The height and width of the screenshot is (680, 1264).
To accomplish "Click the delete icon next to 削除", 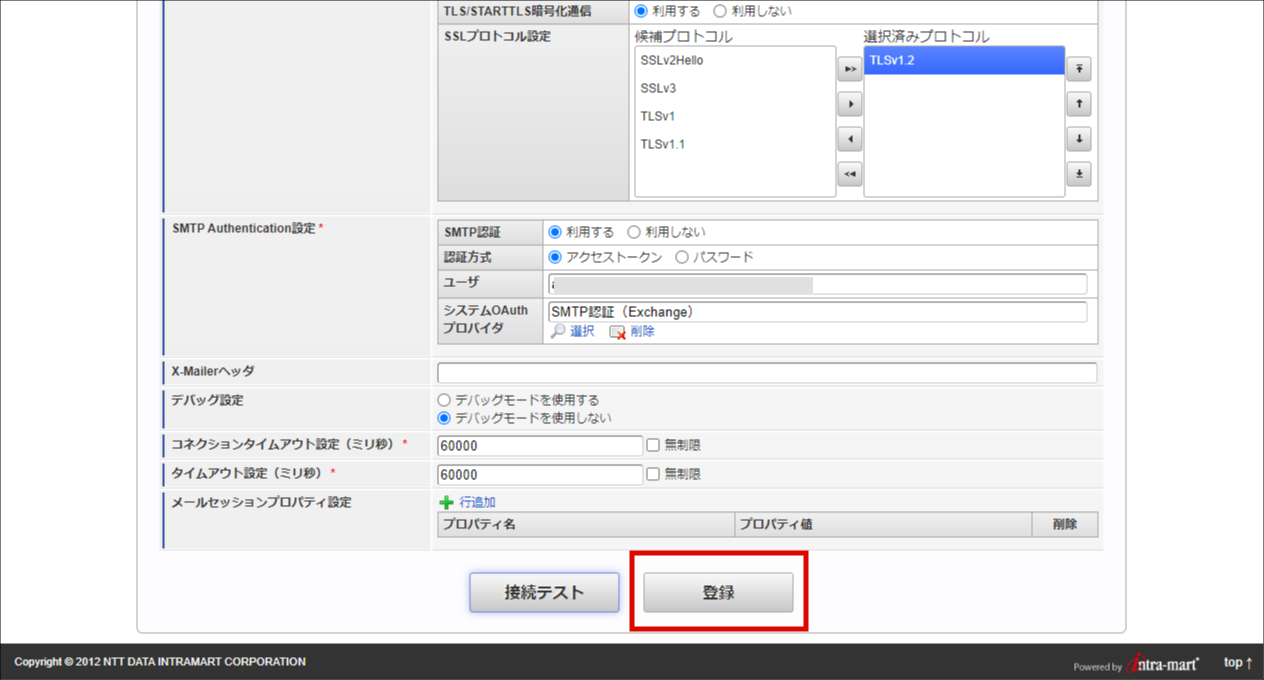I will [617, 332].
